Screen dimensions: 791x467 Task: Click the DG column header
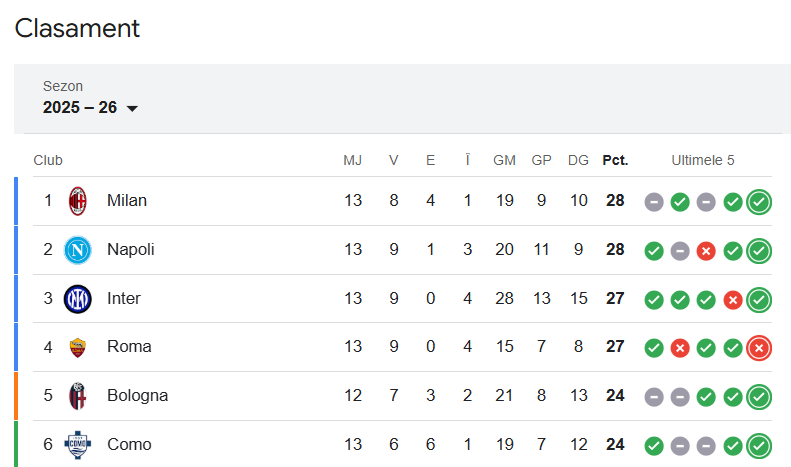click(578, 160)
